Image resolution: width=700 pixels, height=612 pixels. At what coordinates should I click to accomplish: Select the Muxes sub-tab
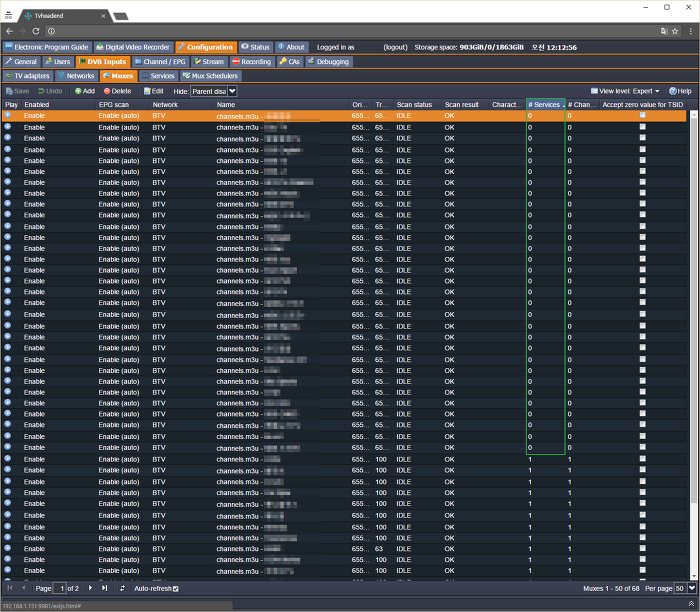click(118, 76)
